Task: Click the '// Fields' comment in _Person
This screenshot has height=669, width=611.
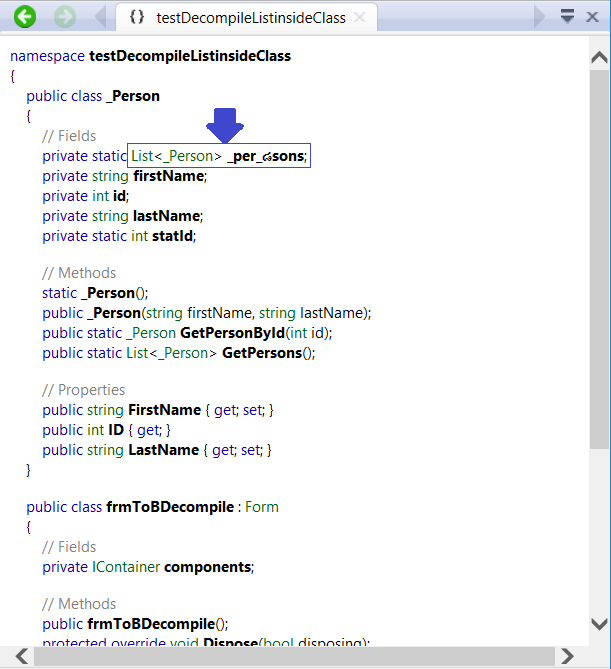Action: pyautogui.click(x=69, y=136)
